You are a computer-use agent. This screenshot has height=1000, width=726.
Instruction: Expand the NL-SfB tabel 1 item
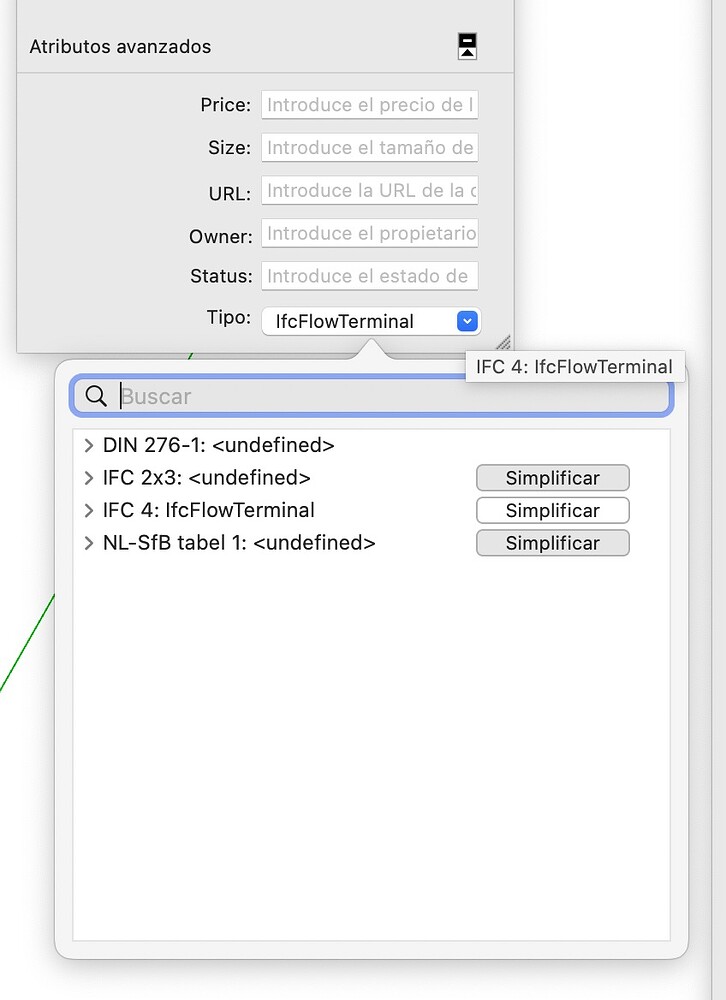[x=89, y=543]
